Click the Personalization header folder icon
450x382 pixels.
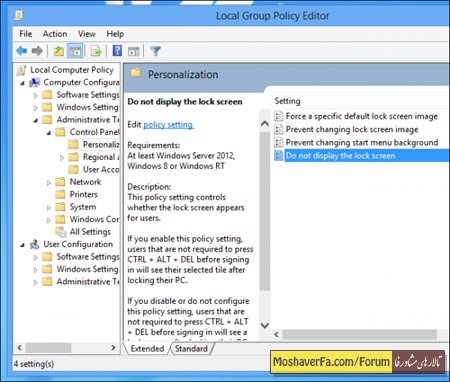(136, 73)
